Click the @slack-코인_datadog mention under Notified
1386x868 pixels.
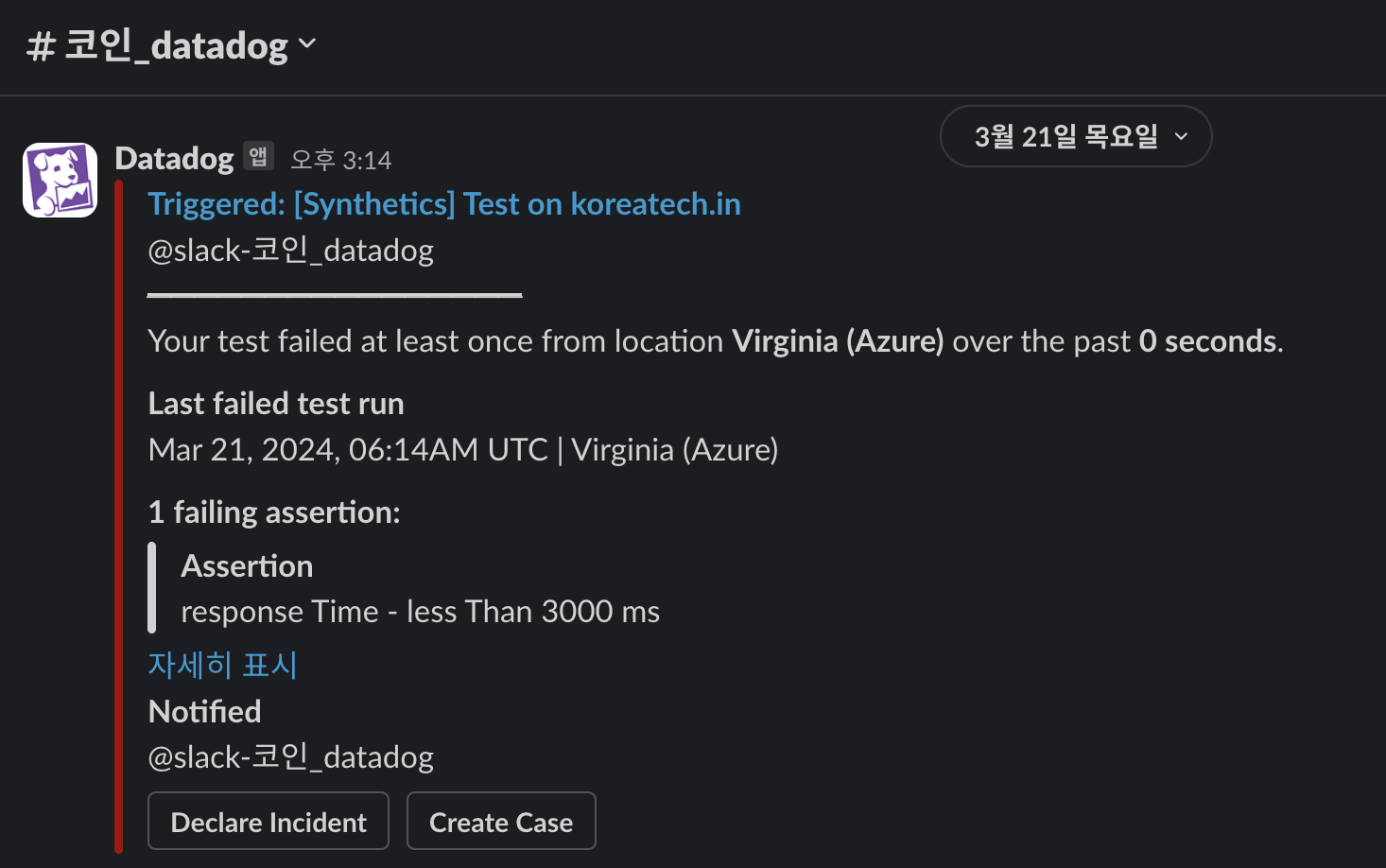pos(291,757)
